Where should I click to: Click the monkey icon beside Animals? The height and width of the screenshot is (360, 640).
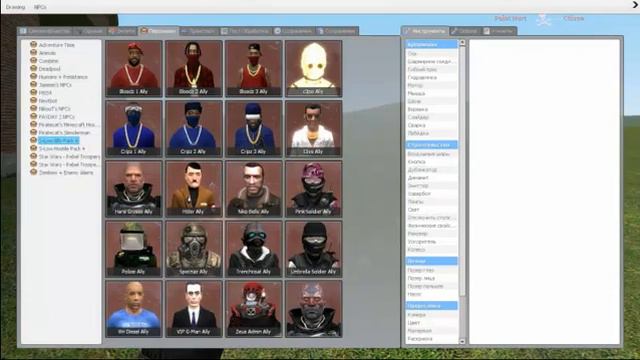[x=33, y=52]
